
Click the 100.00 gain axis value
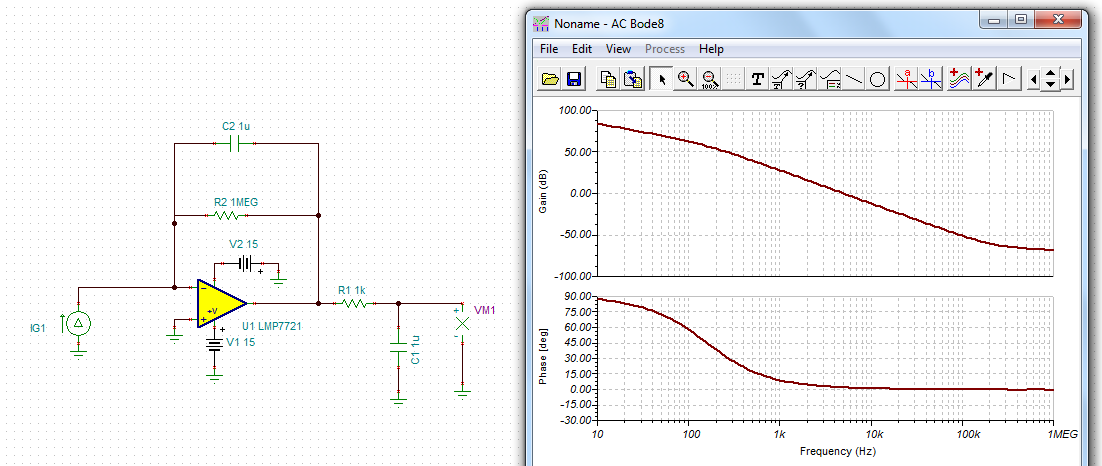(574, 110)
